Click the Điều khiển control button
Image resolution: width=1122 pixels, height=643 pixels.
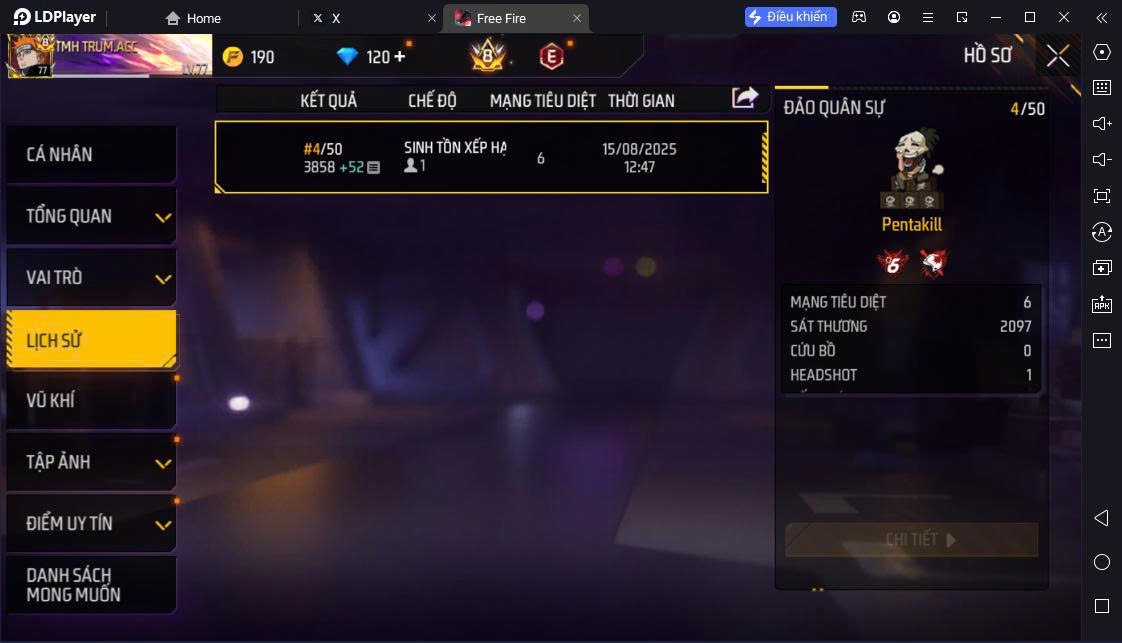tap(790, 17)
